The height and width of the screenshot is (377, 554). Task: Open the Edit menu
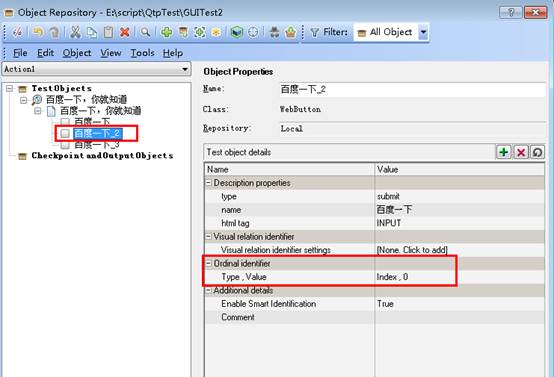coord(45,53)
